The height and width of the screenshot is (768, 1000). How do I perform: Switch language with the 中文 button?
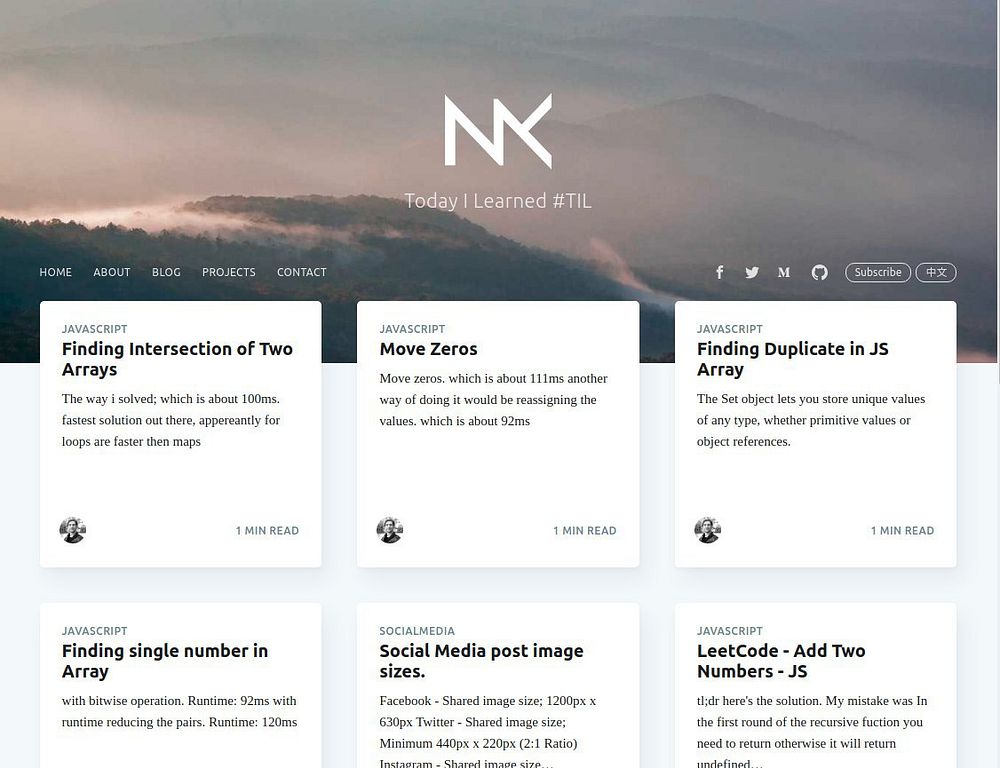pyautogui.click(x=936, y=272)
